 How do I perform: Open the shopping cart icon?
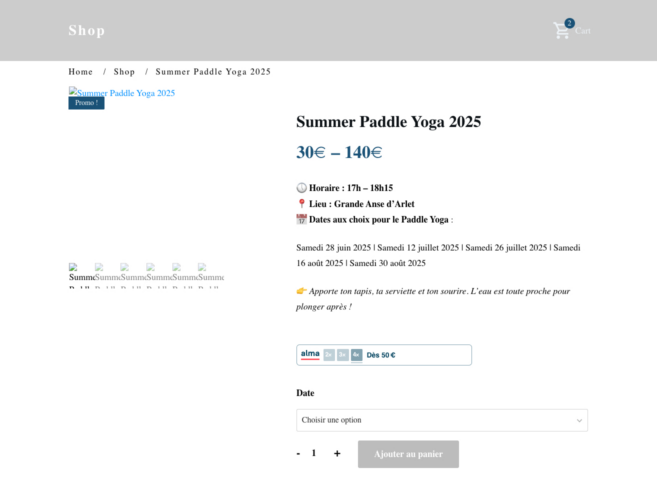tap(561, 31)
